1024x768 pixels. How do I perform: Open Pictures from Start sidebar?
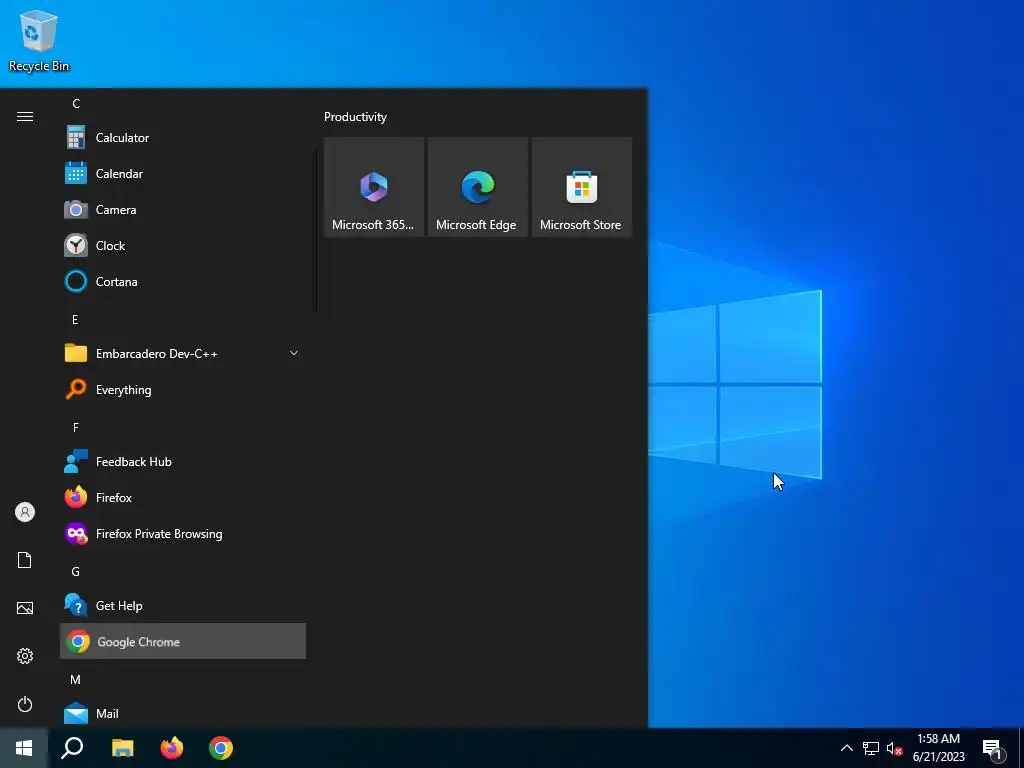[25, 608]
